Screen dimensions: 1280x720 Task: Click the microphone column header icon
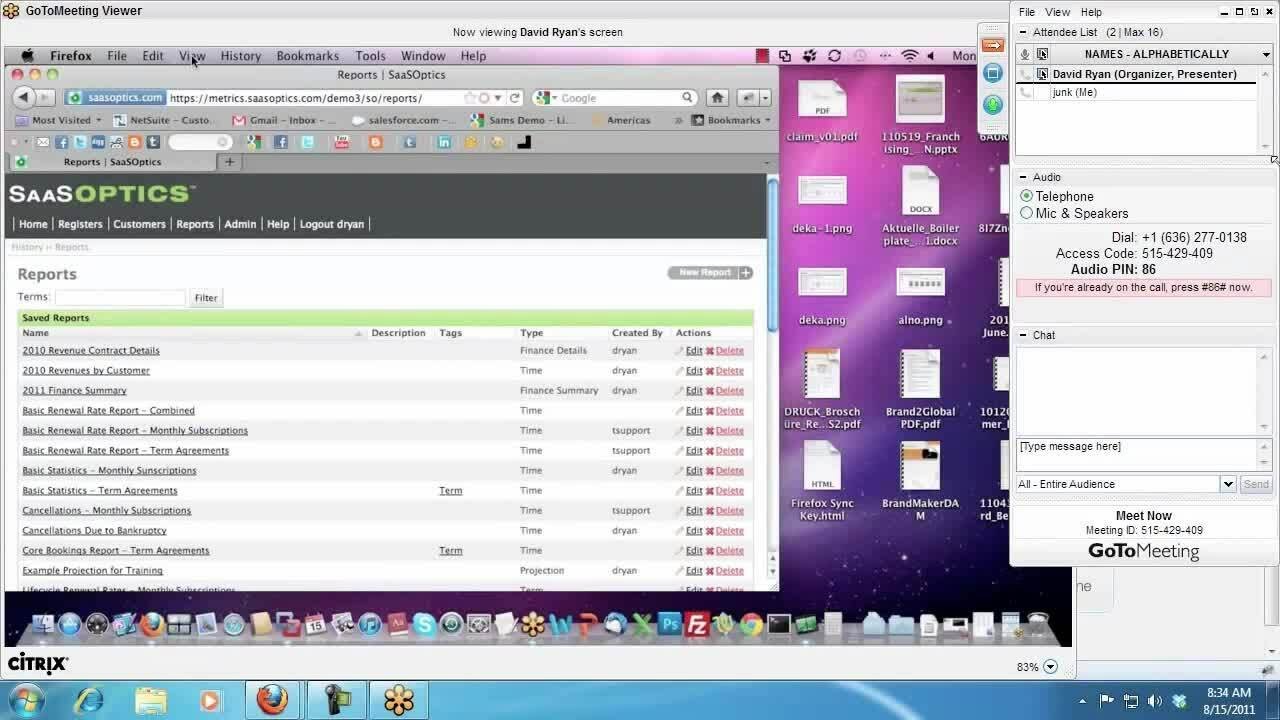1025,54
